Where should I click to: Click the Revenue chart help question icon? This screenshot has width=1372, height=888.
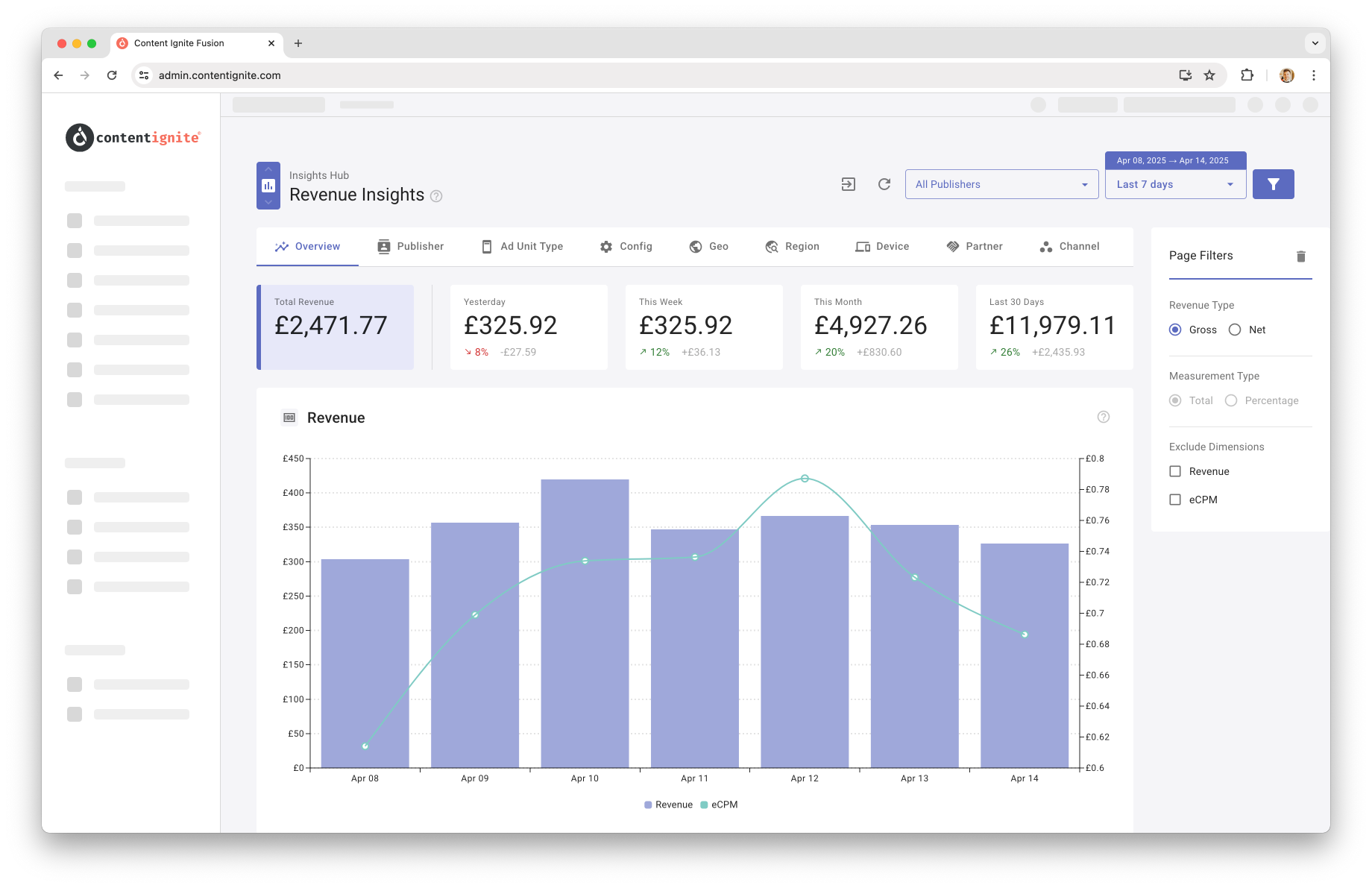(1104, 417)
